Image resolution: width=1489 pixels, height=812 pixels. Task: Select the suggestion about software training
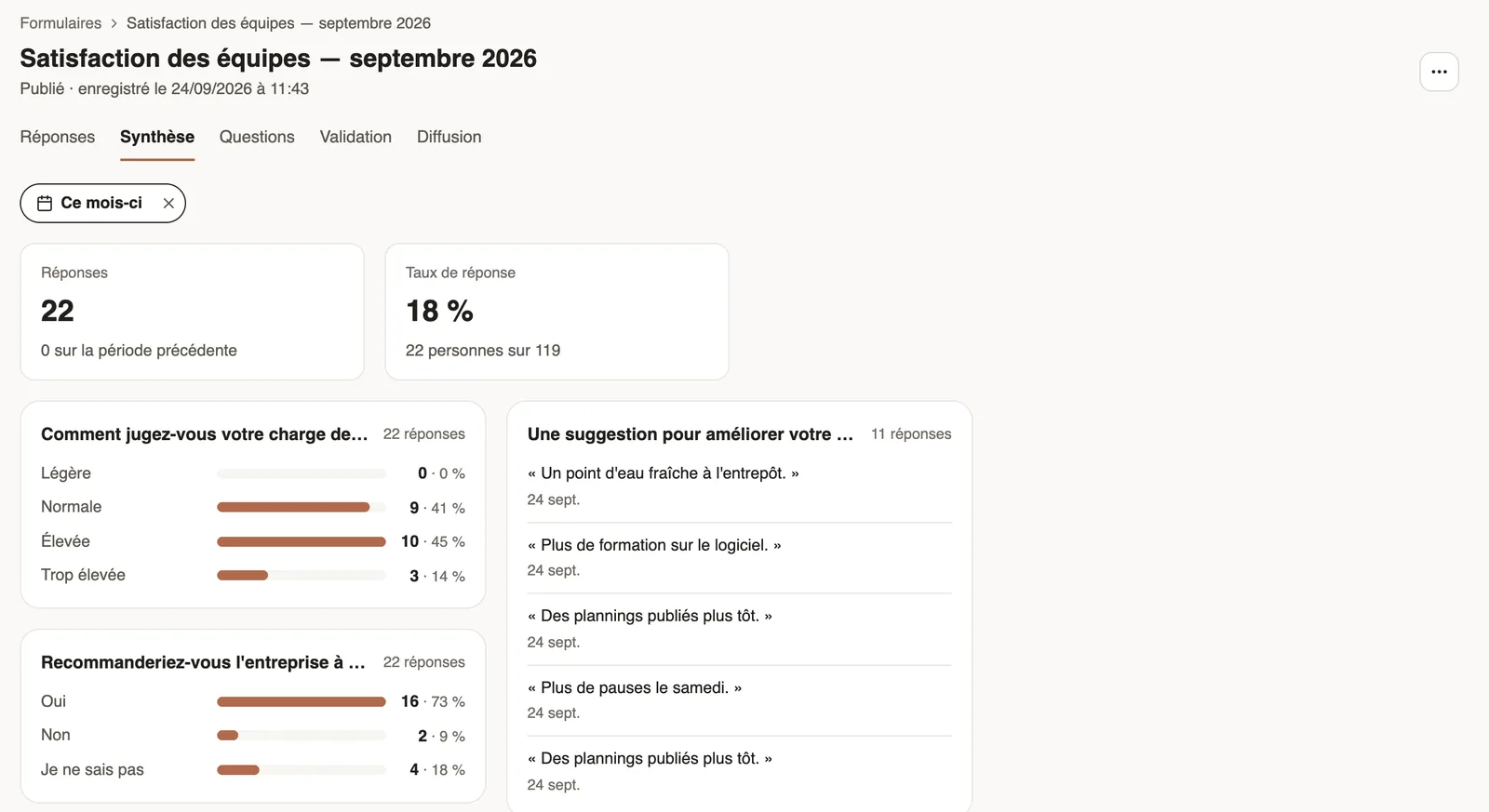(739, 557)
